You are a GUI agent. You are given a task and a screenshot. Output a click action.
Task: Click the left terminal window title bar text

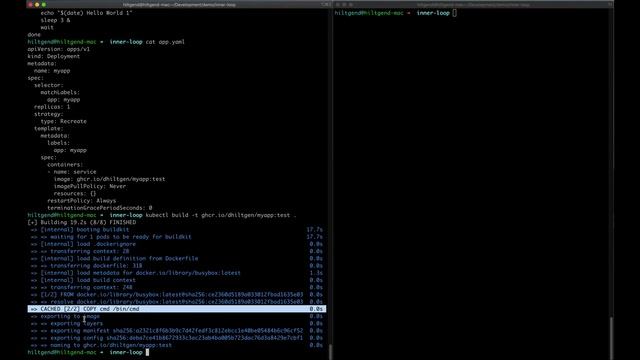click(x=179, y=4)
